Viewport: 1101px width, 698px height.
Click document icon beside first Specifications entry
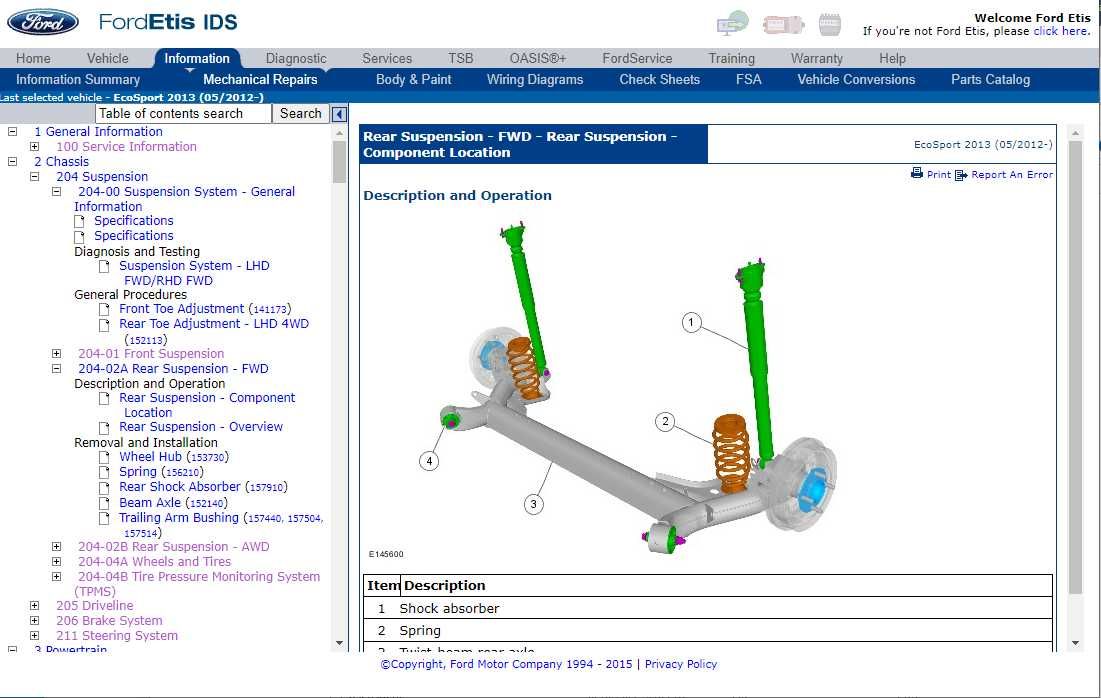click(79, 222)
